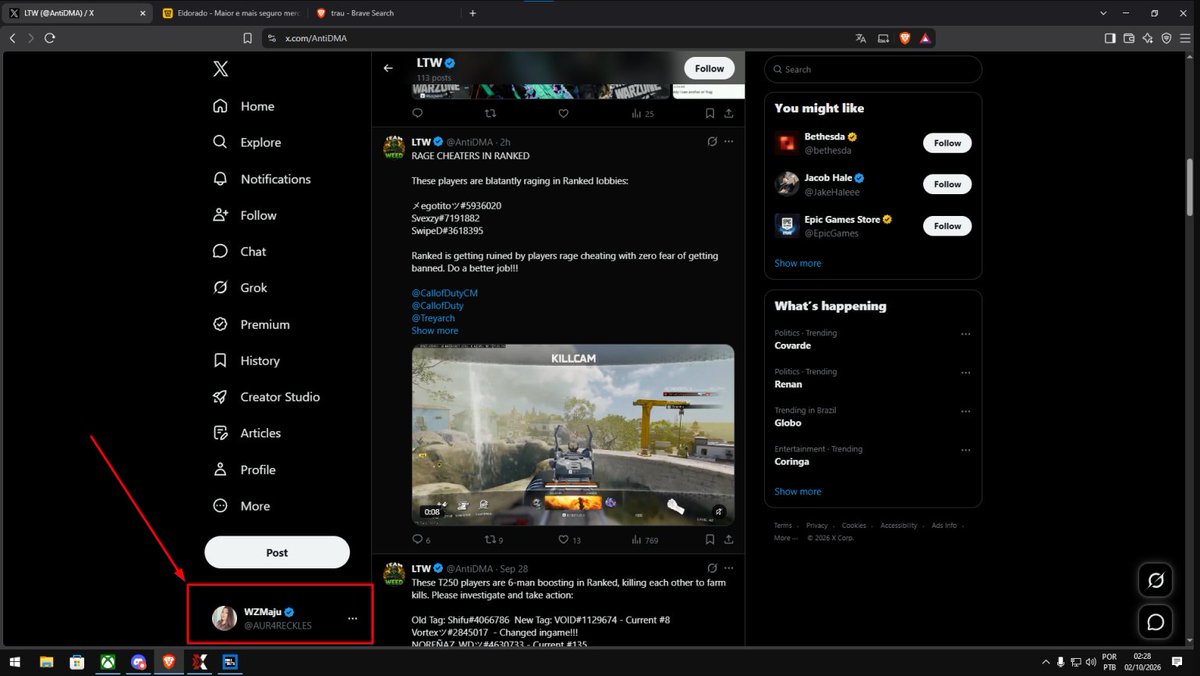1200x676 pixels.
Task: Open options for Coringa trend
Action: click(x=965, y=450)
